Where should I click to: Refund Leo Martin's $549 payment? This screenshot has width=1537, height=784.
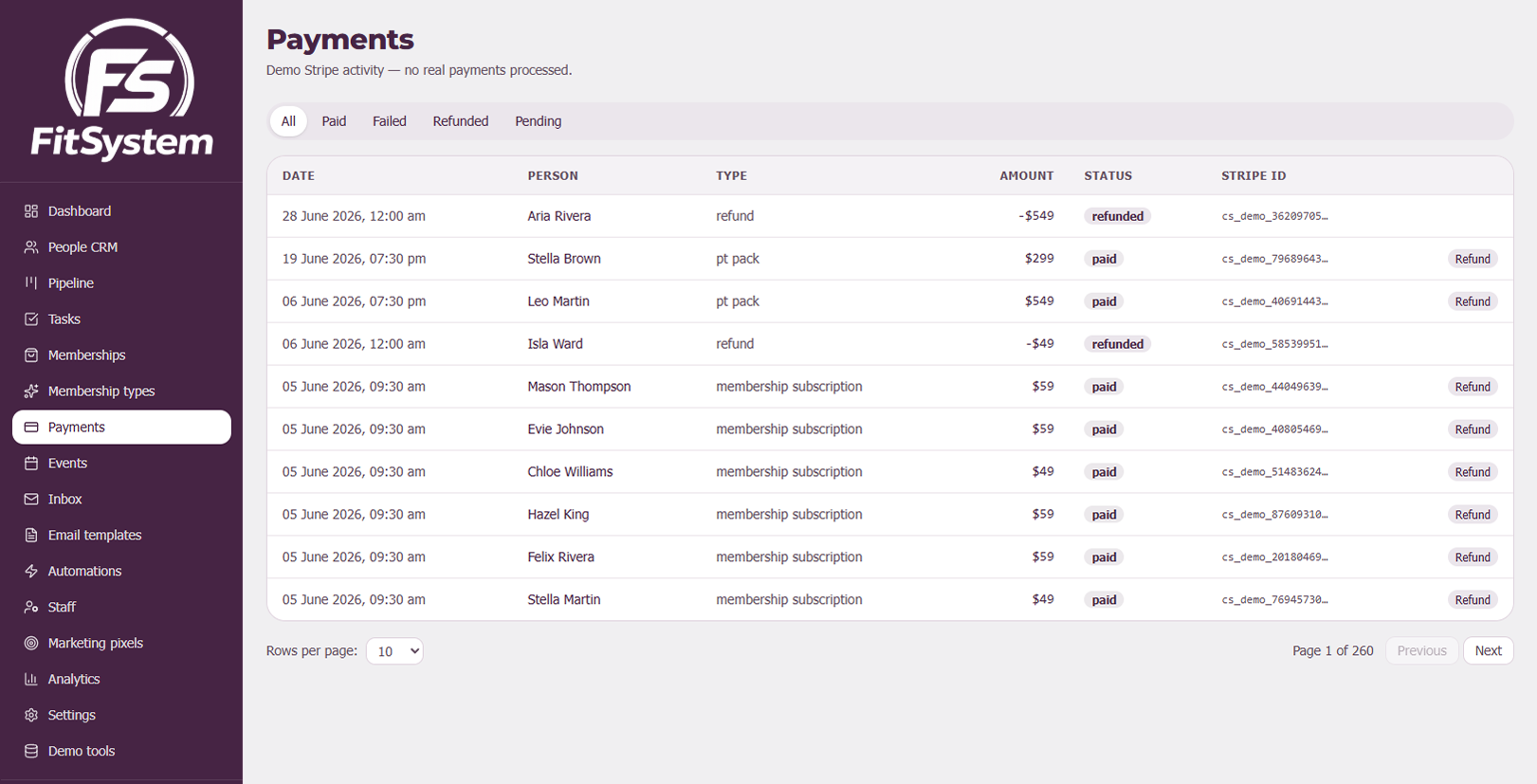(1473, 301)
